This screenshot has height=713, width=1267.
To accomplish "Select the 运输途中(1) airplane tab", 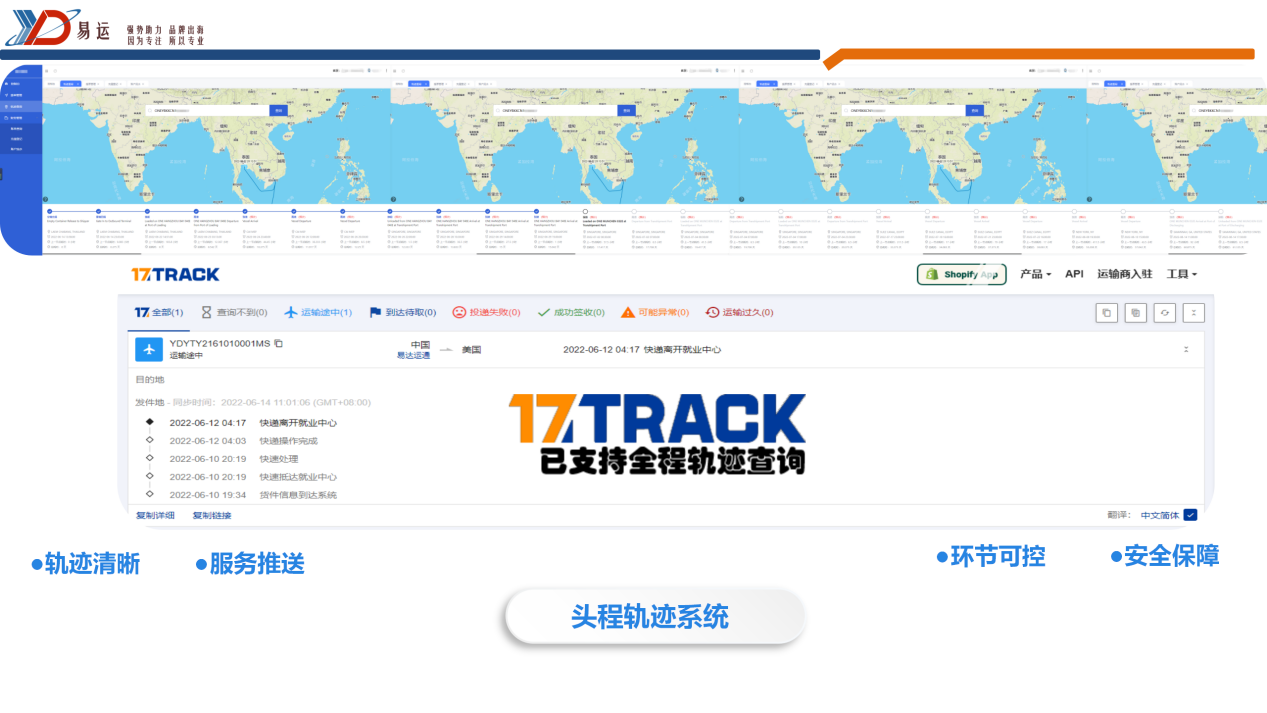I will click(318, 312).
